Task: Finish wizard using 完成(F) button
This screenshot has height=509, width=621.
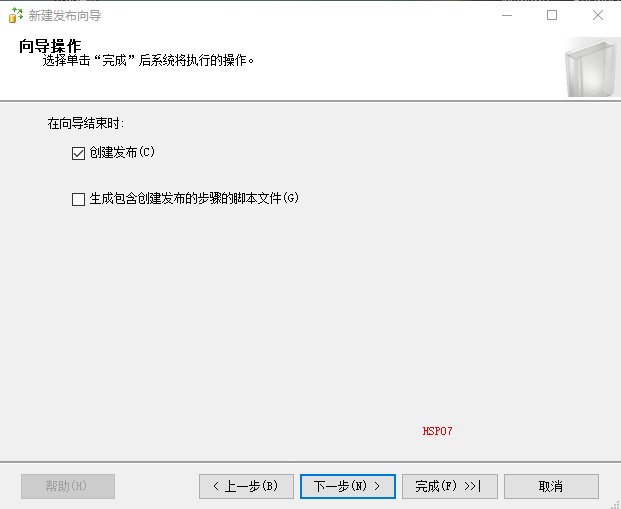Action: click(x=450, y=486)
